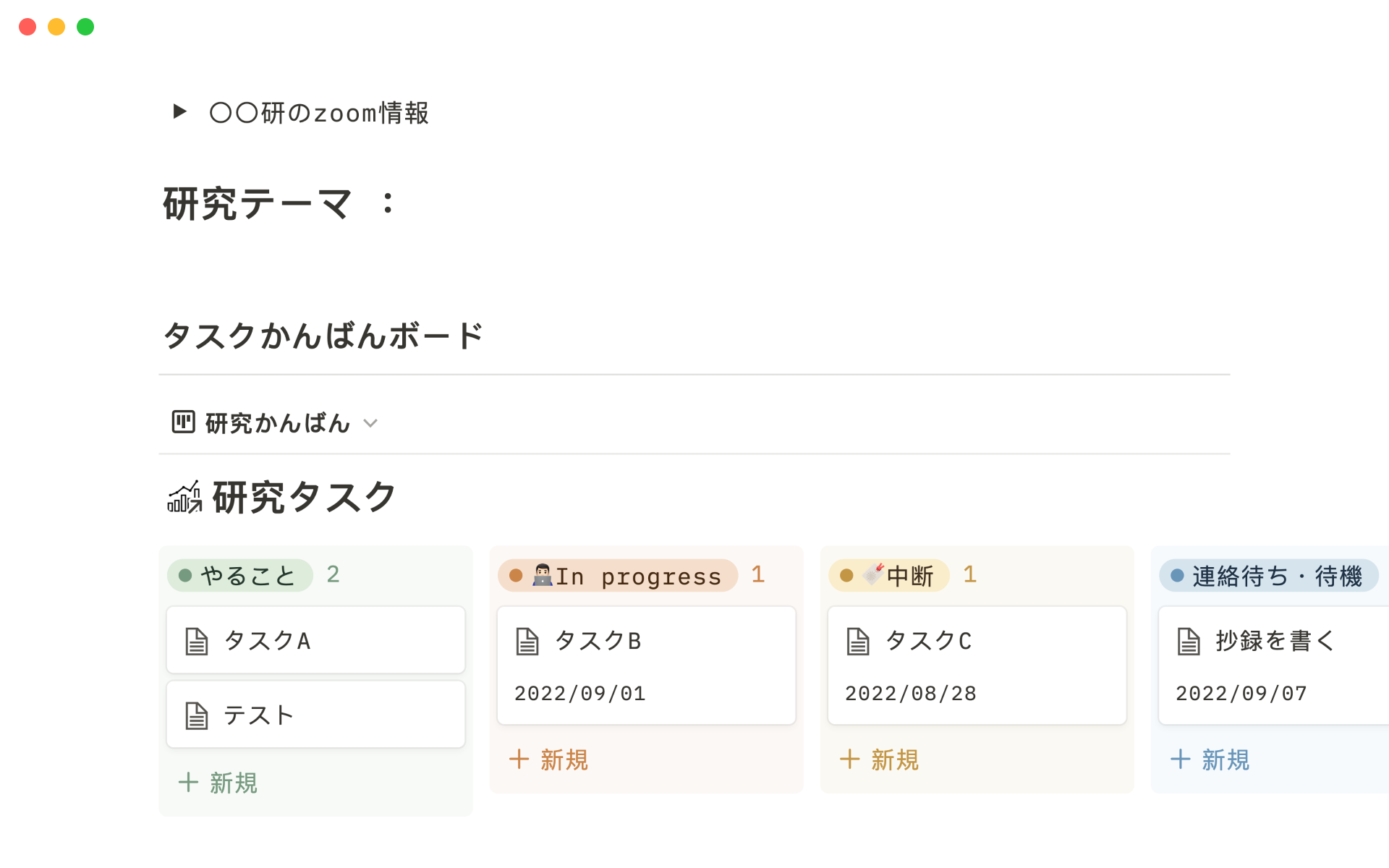The width and height of the screenshot is (1389, 868).
Task: Open the タスクB card date 2022/09/01
Action: 579,694
